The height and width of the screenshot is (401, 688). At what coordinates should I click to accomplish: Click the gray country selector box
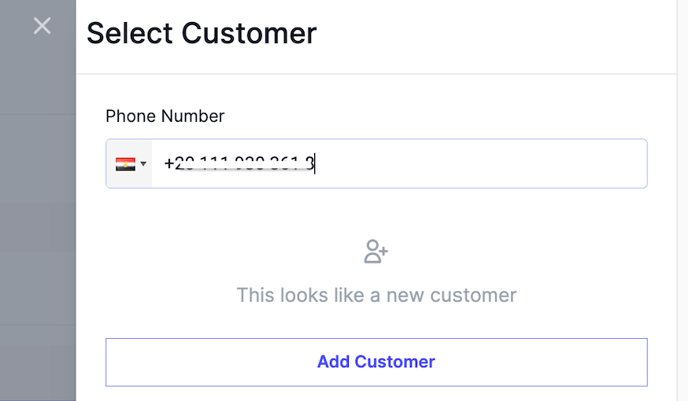(x=130, y=164)
